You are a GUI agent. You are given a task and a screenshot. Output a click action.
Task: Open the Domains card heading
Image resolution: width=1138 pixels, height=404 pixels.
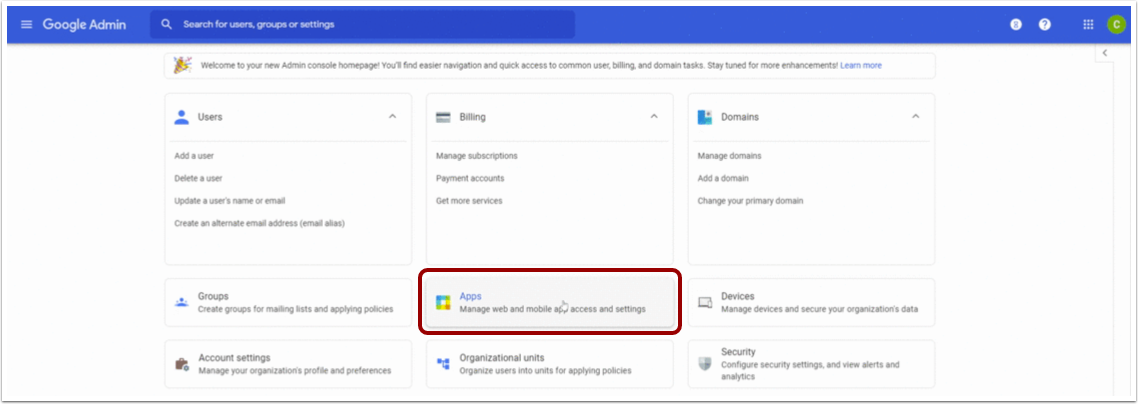[740, 117]
